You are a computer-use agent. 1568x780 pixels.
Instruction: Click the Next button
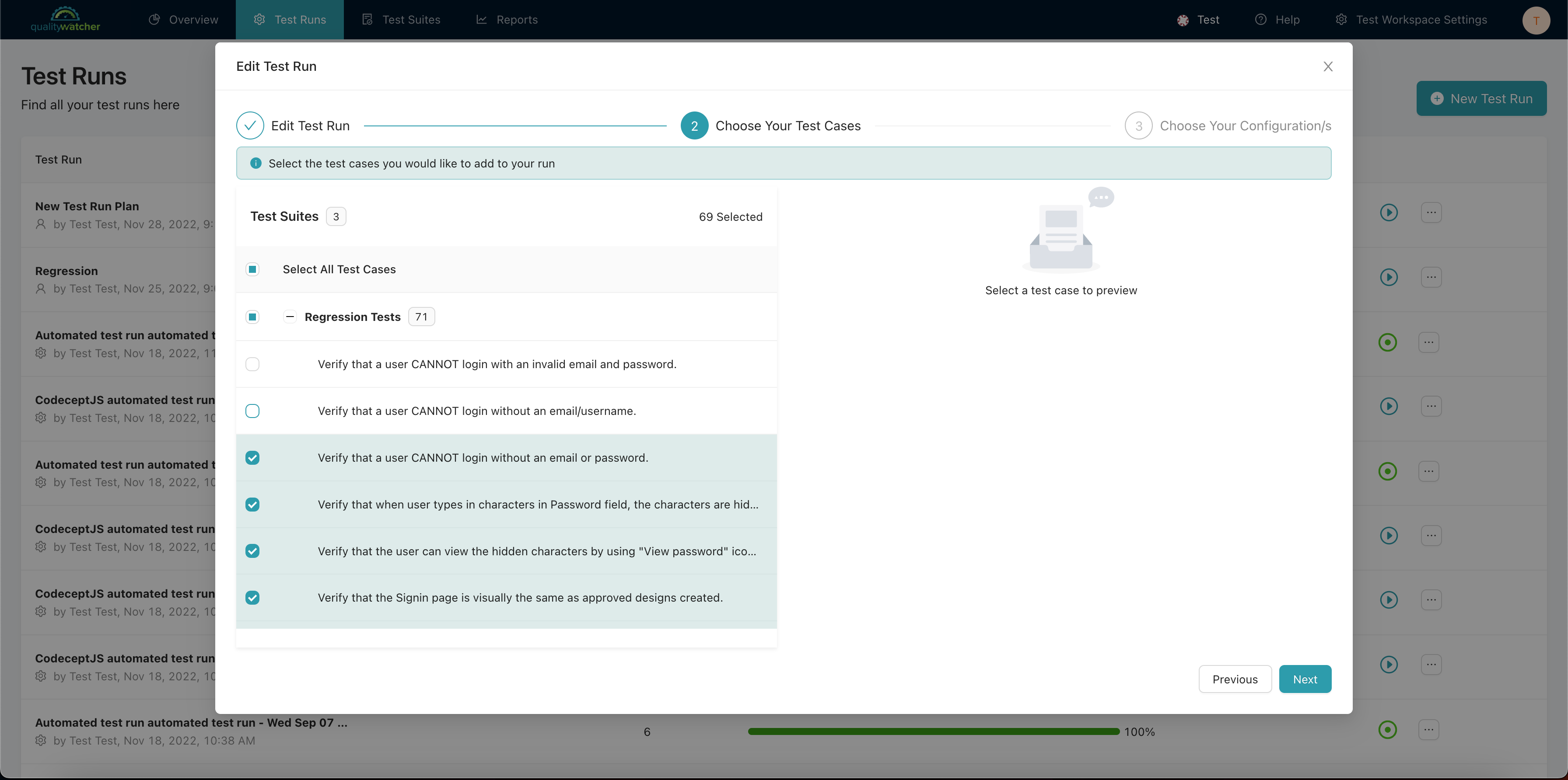(x=1305, y=679)
